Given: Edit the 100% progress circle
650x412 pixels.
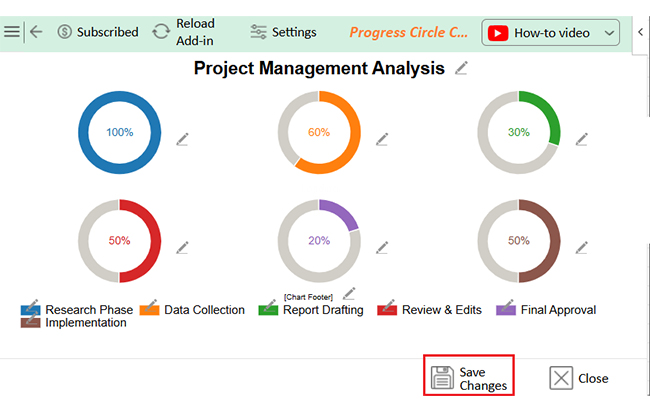Looking at the screenshot, I should pyautogui.click(x=182, y=139).
